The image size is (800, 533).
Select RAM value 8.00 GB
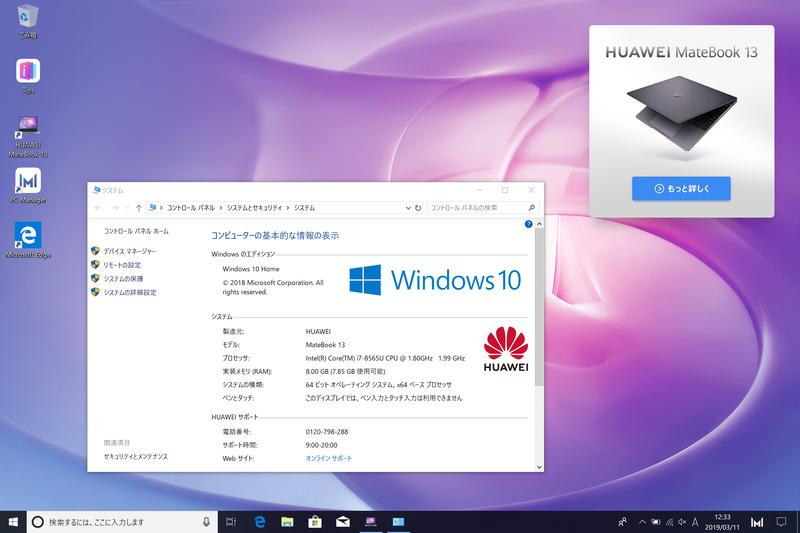[x=317, y=371]
